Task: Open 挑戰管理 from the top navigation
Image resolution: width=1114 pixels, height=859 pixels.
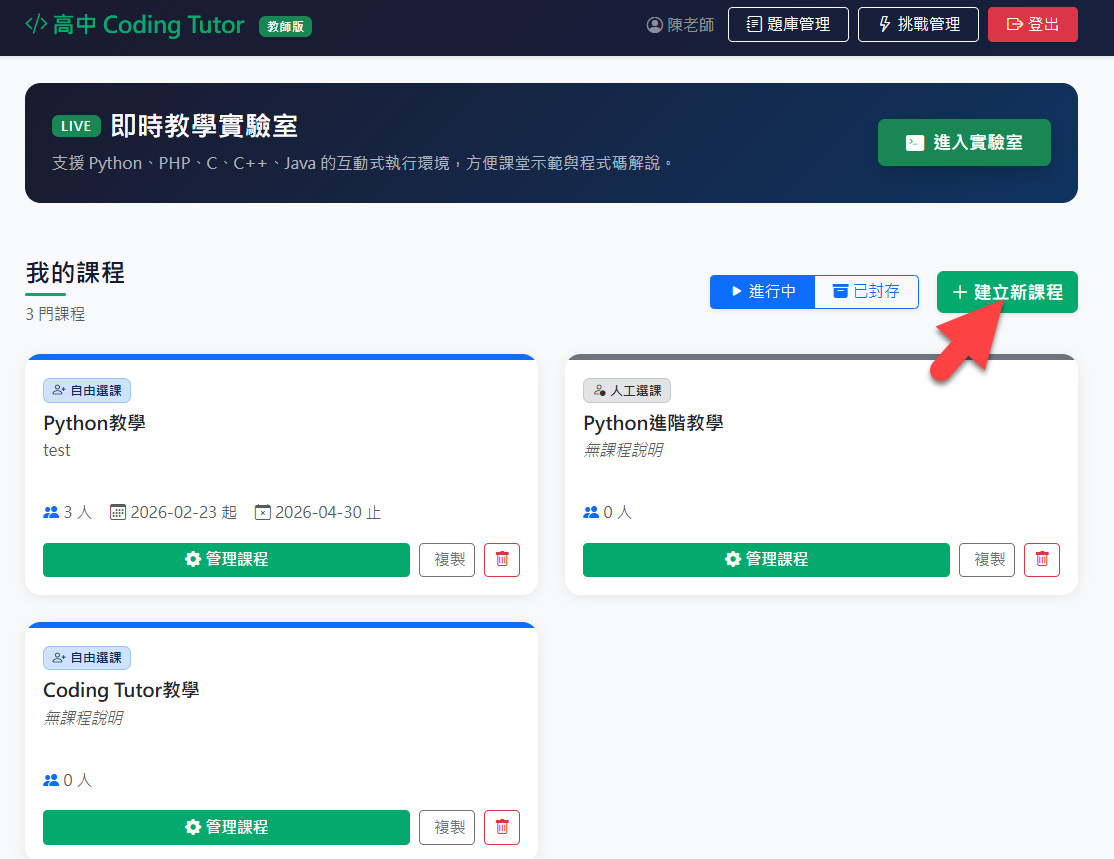Action: (x=918, y=25)
